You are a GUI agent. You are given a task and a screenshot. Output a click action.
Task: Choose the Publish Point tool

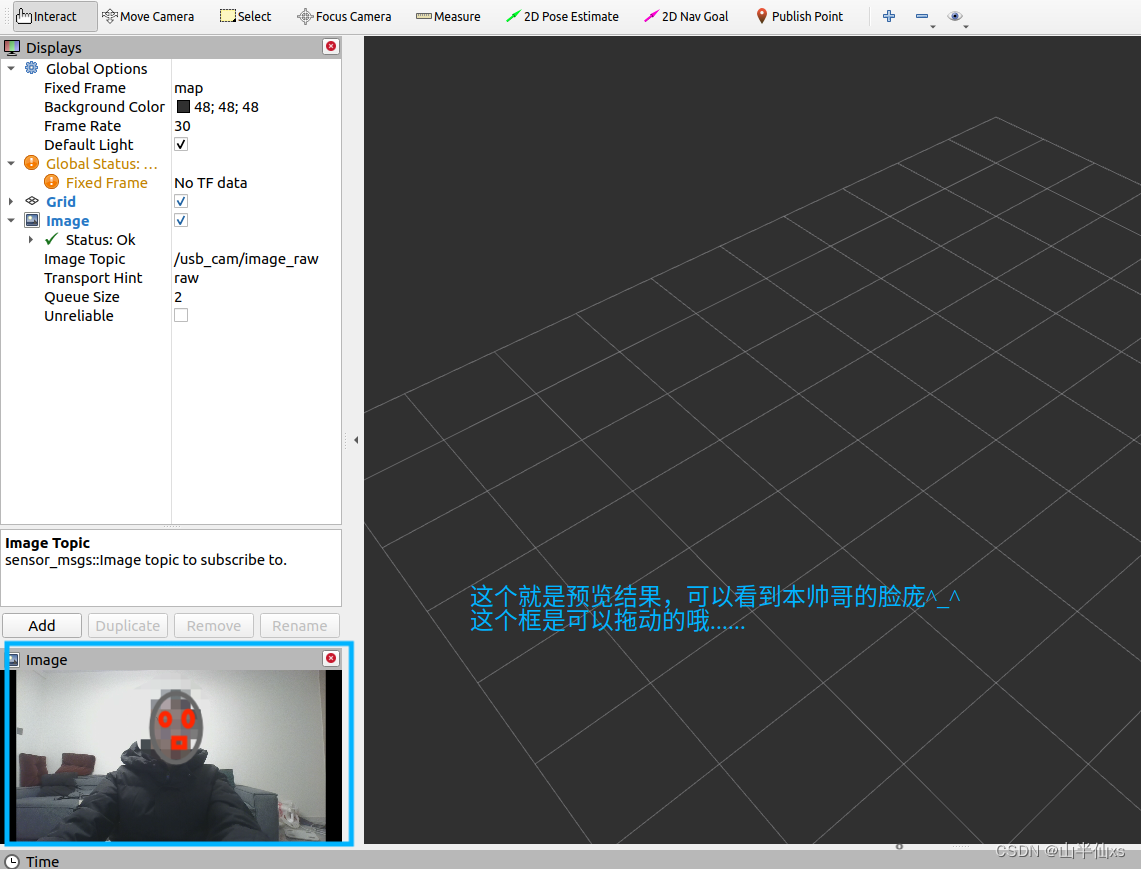point(799,16)
